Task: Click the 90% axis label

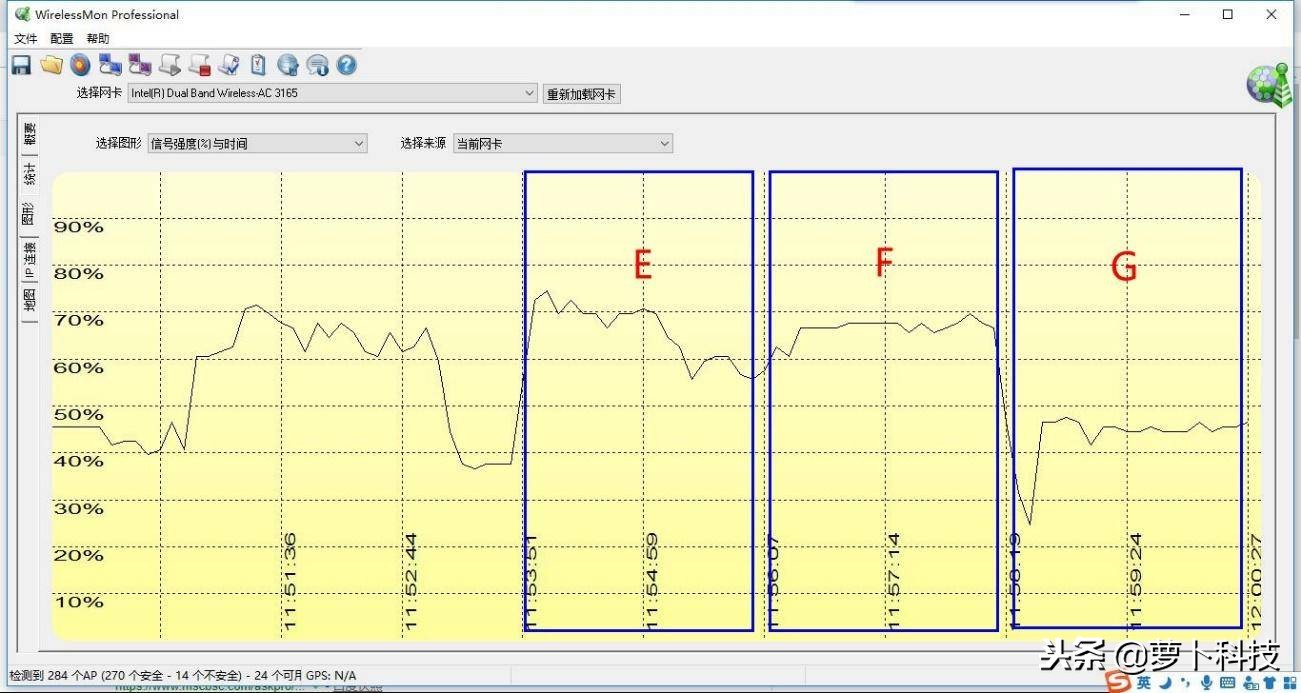Action: [78, 227]
